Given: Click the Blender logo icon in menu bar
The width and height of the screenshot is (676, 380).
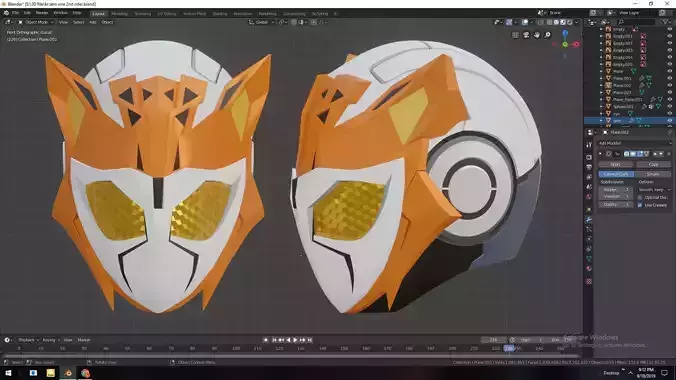Looking at the screenshot, I should click(x=6, y=13).
